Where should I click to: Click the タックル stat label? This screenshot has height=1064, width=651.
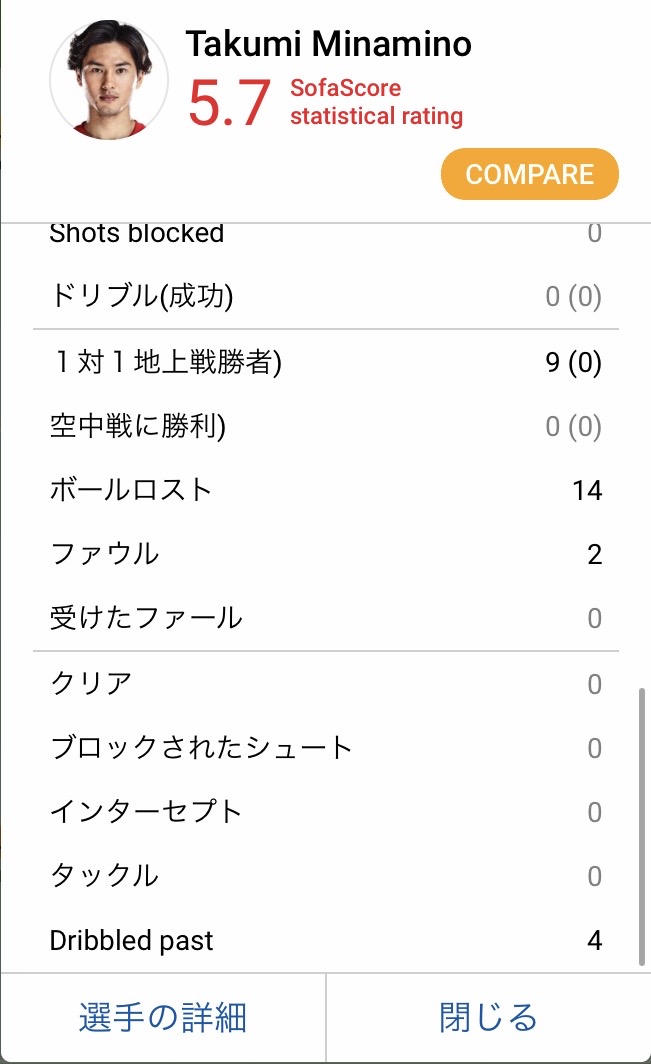coord(104,876)
